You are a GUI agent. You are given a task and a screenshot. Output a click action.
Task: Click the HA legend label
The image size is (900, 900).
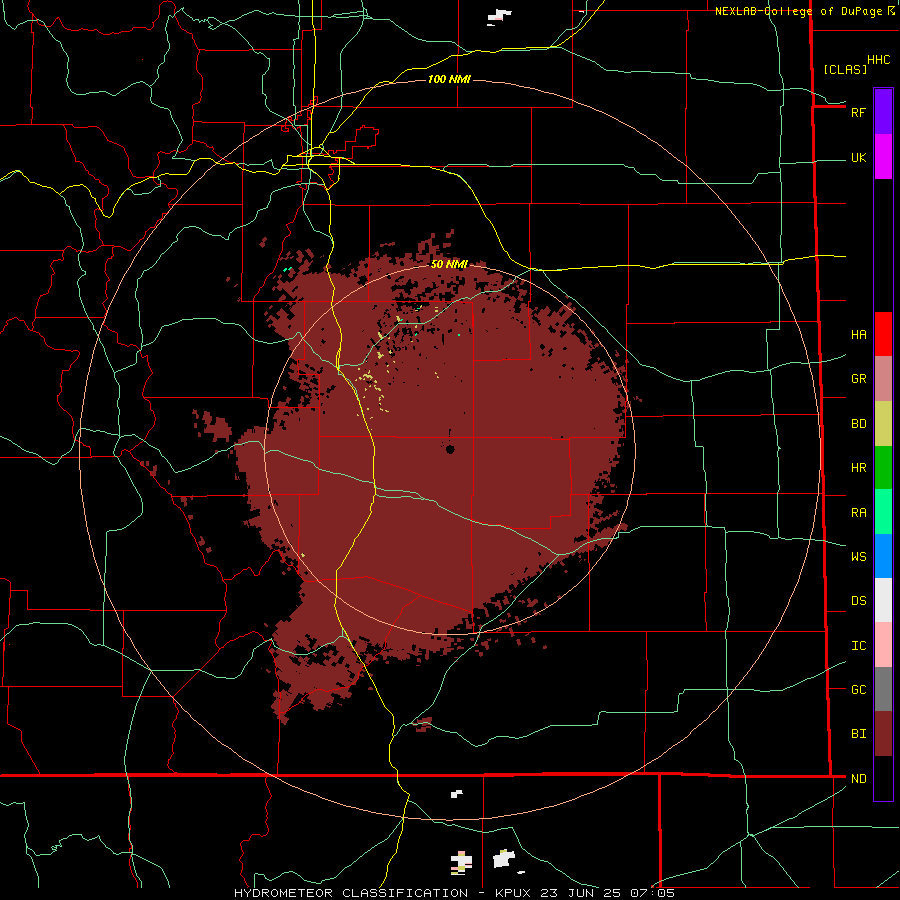tap(858, 335)
